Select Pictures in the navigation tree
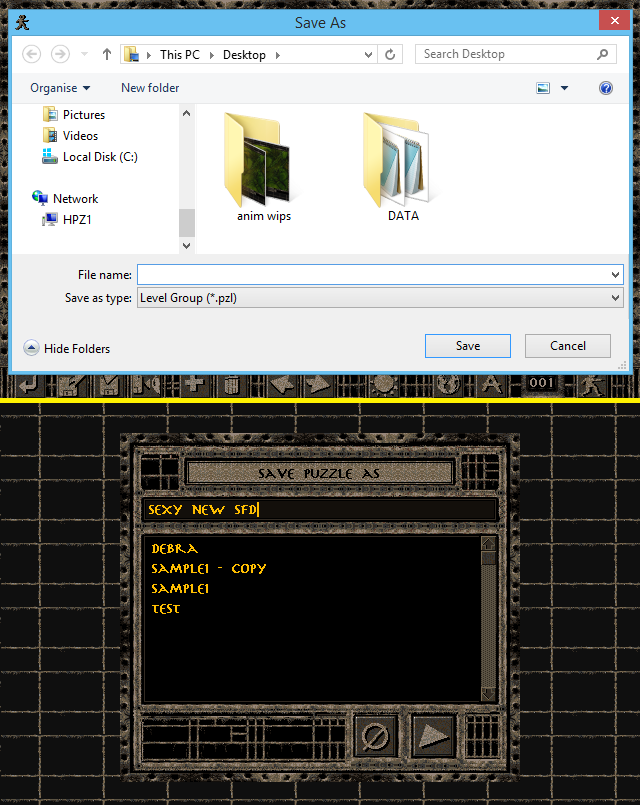This screenshot has height=805, width=640. 74,114
